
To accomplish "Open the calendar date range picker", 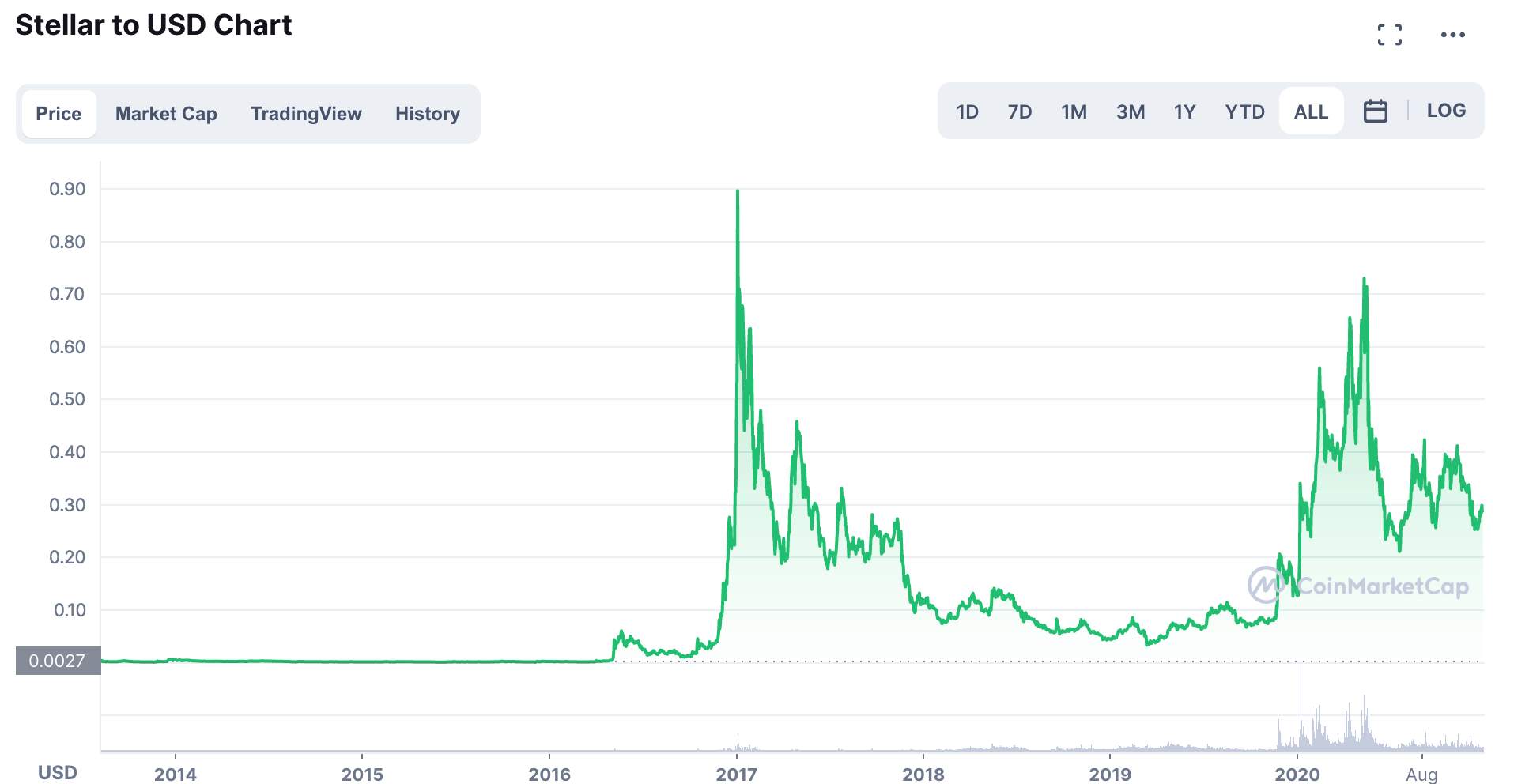I will (1375, 111).
